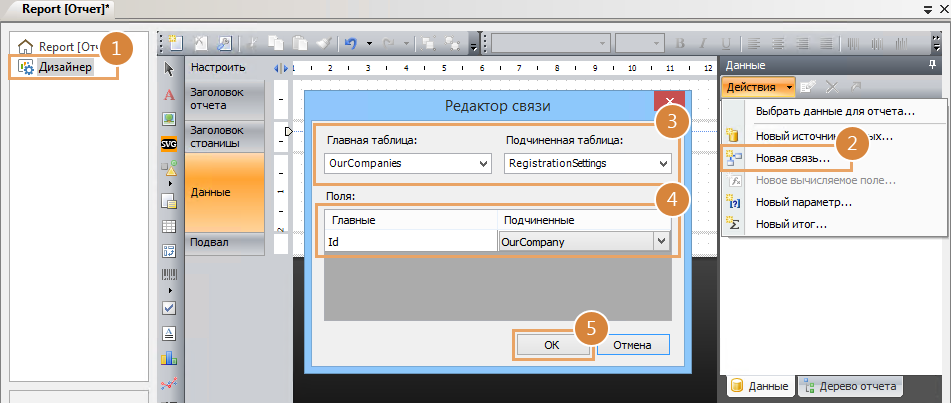Switch to Дерево отчета tab
The height and width of the screenshot is (403, 951).
tap(851, 386)
